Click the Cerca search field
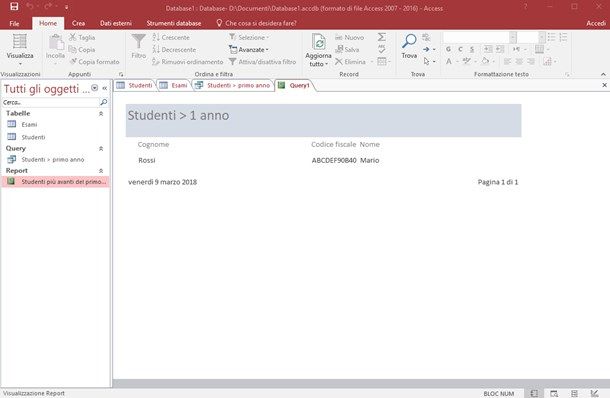Image resolution: width=610 pixels, height=398 pixels. pos(51,102)
